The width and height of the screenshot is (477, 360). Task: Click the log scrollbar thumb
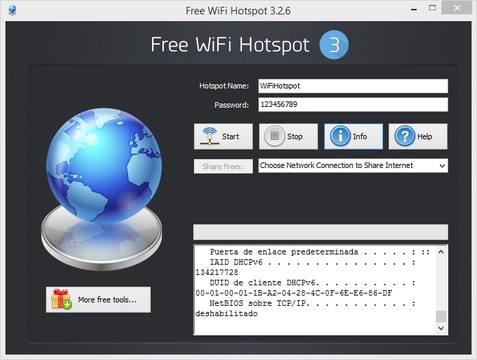[x=441, y=316]
